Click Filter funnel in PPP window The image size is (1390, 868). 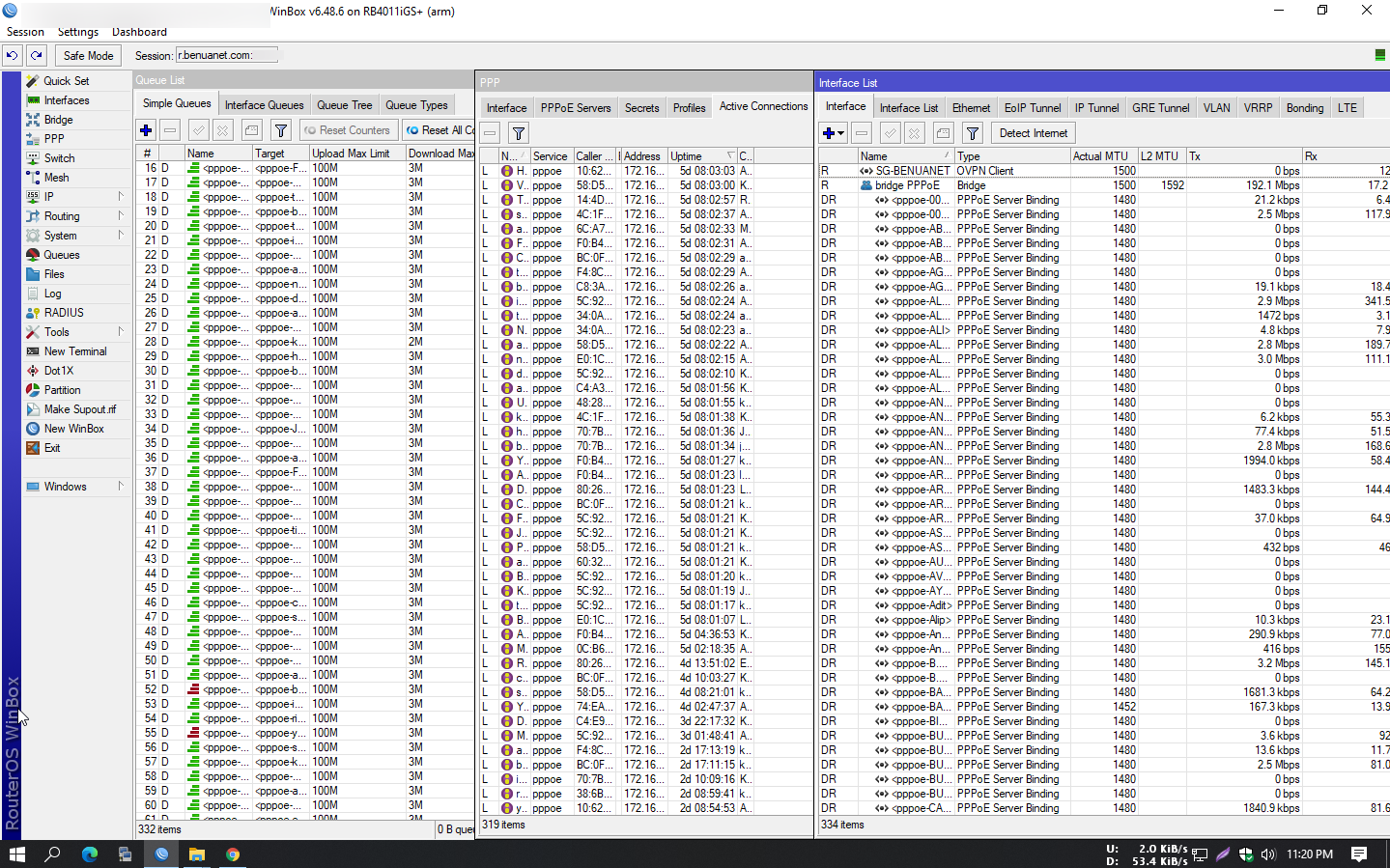click(519, 133)
